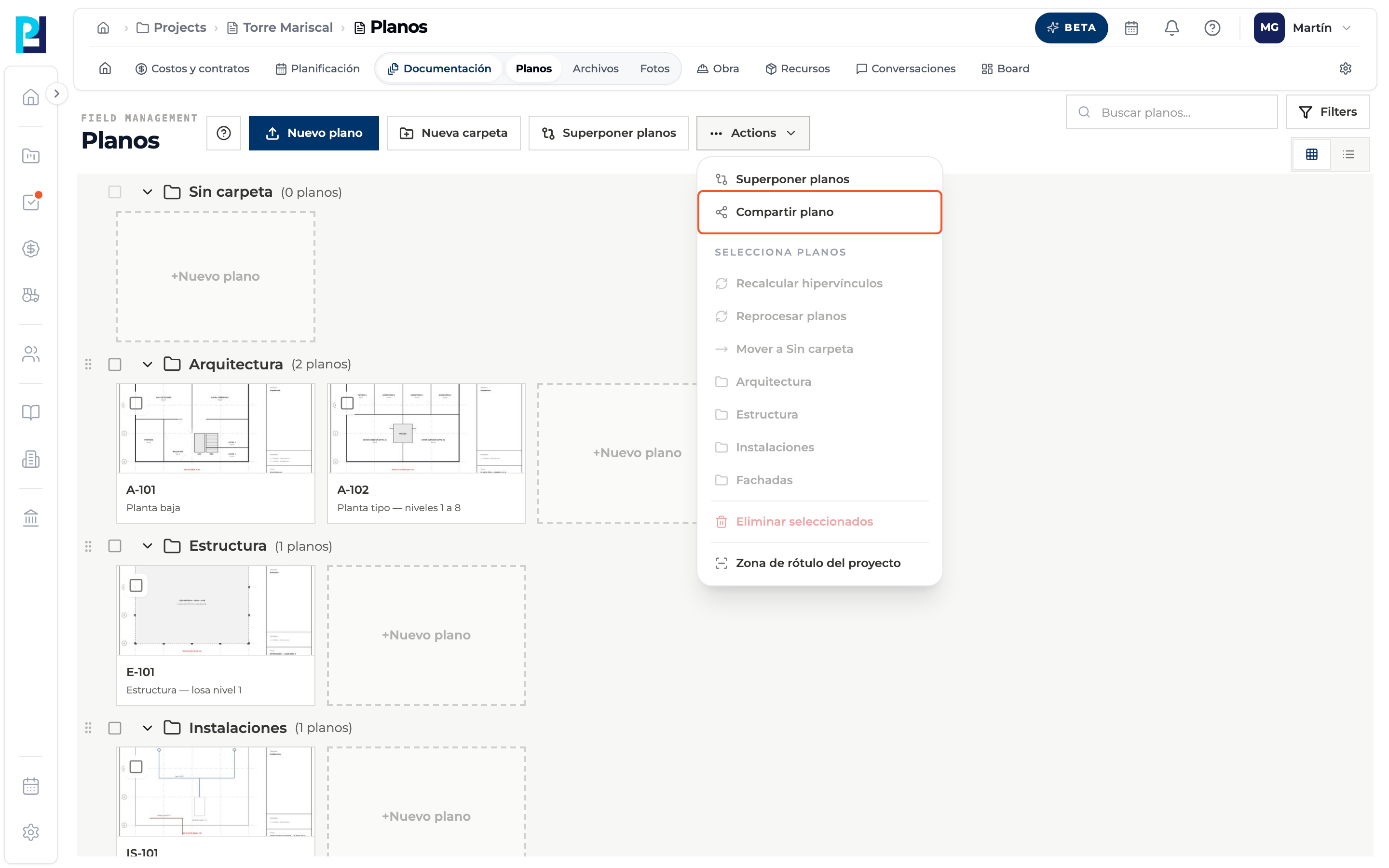Check the A-101 plan checkbox
Viewport: 1389px width, 868px height.
136,404
